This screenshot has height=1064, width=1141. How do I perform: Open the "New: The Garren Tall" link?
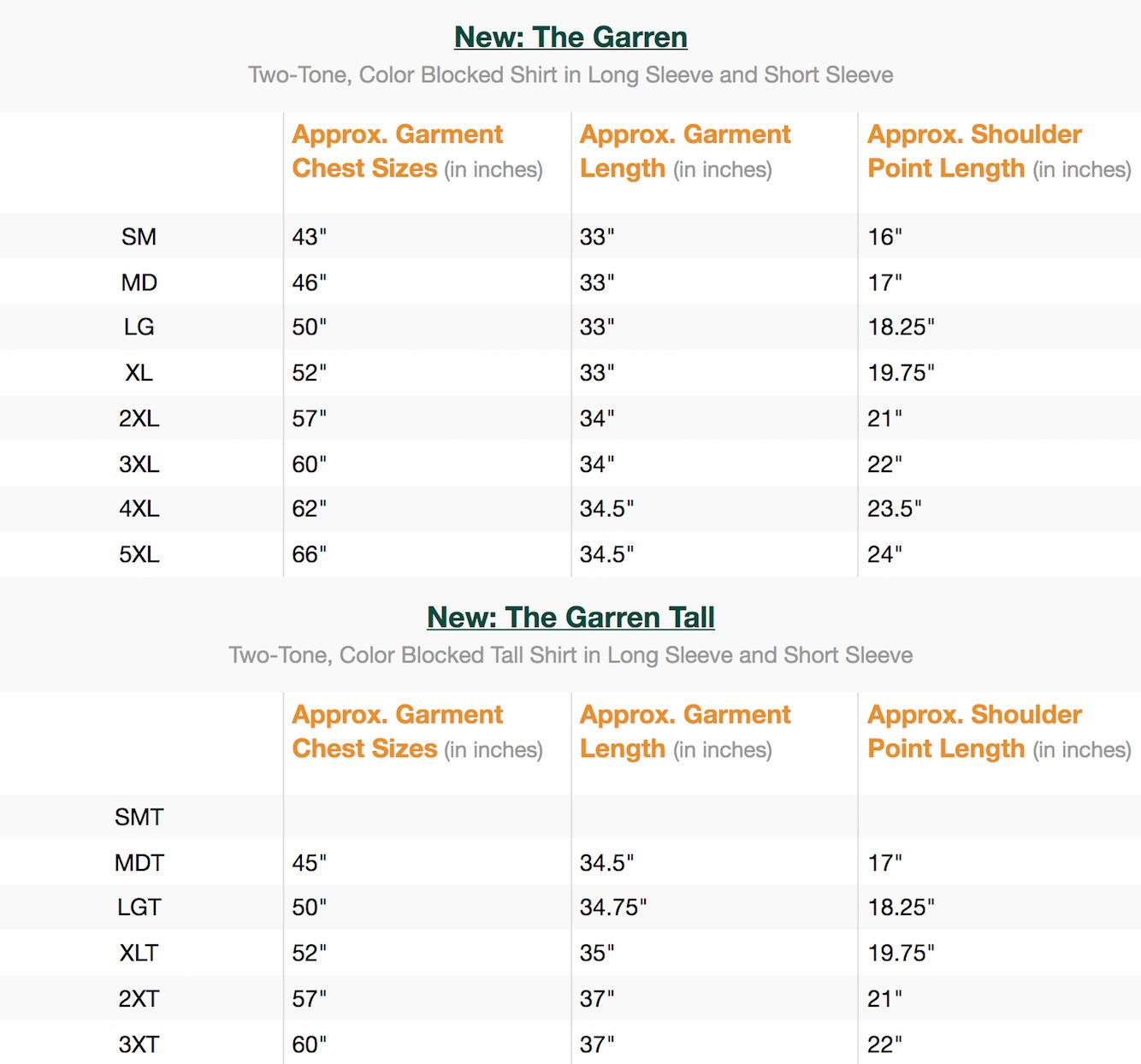click(x=570, y=618)
